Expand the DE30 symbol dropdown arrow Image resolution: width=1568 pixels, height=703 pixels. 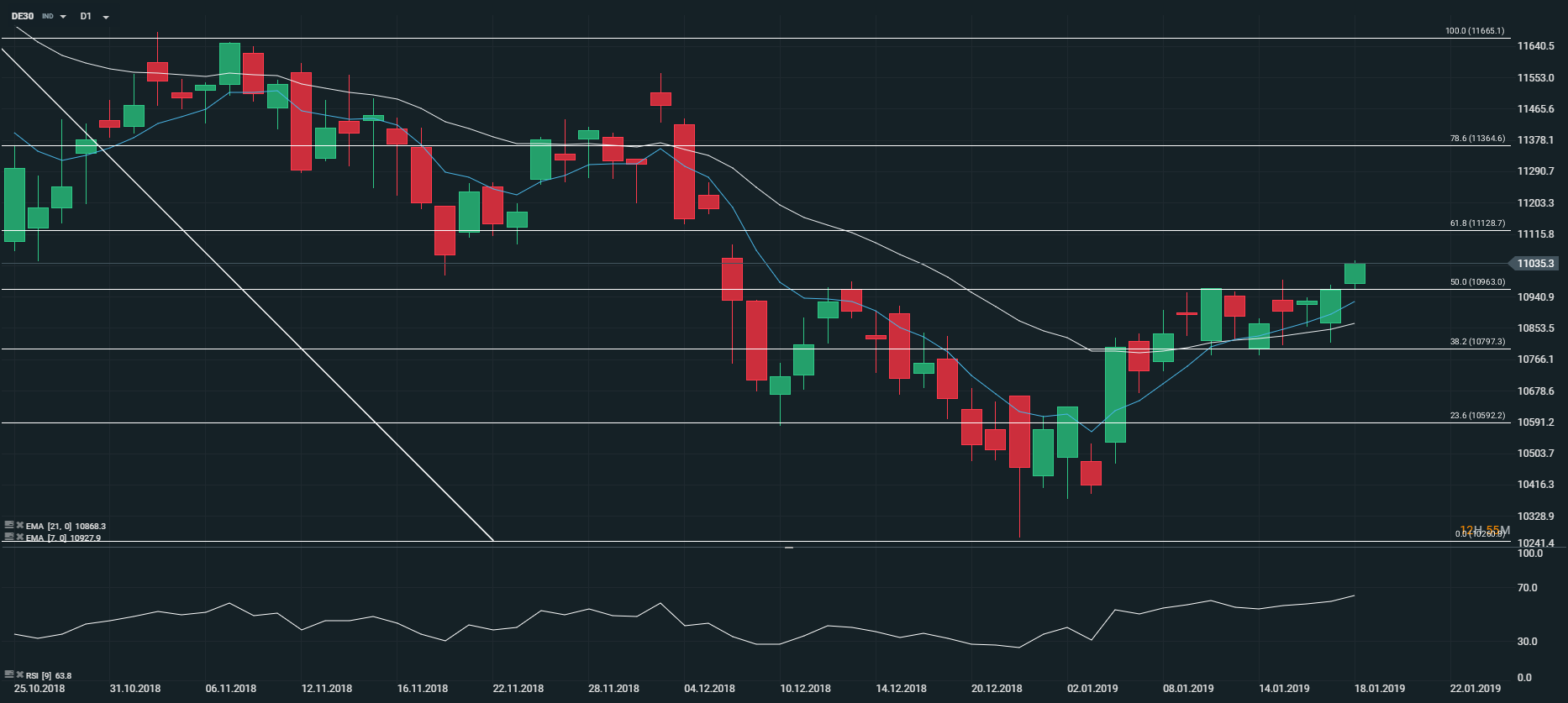coord(63,17)
